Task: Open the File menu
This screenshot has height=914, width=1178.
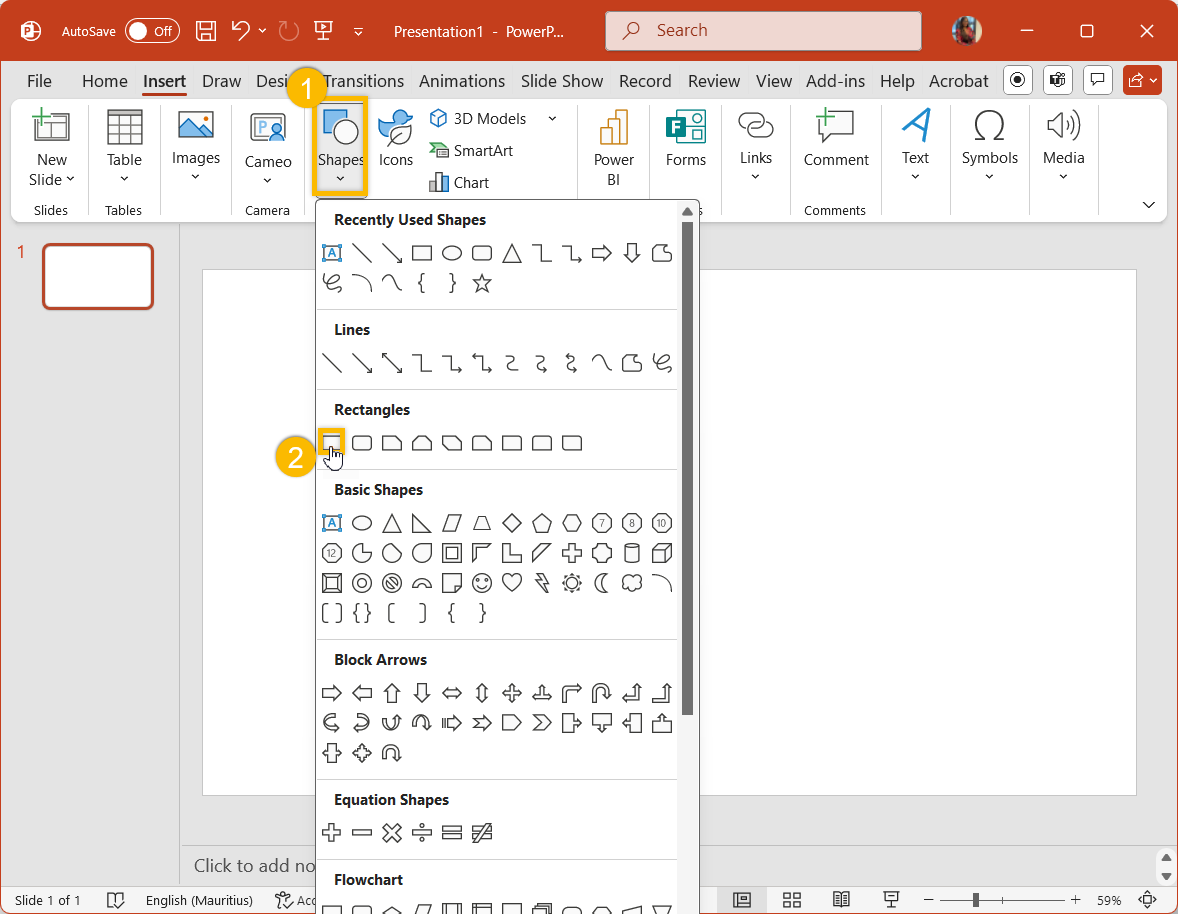Action: 39,81
